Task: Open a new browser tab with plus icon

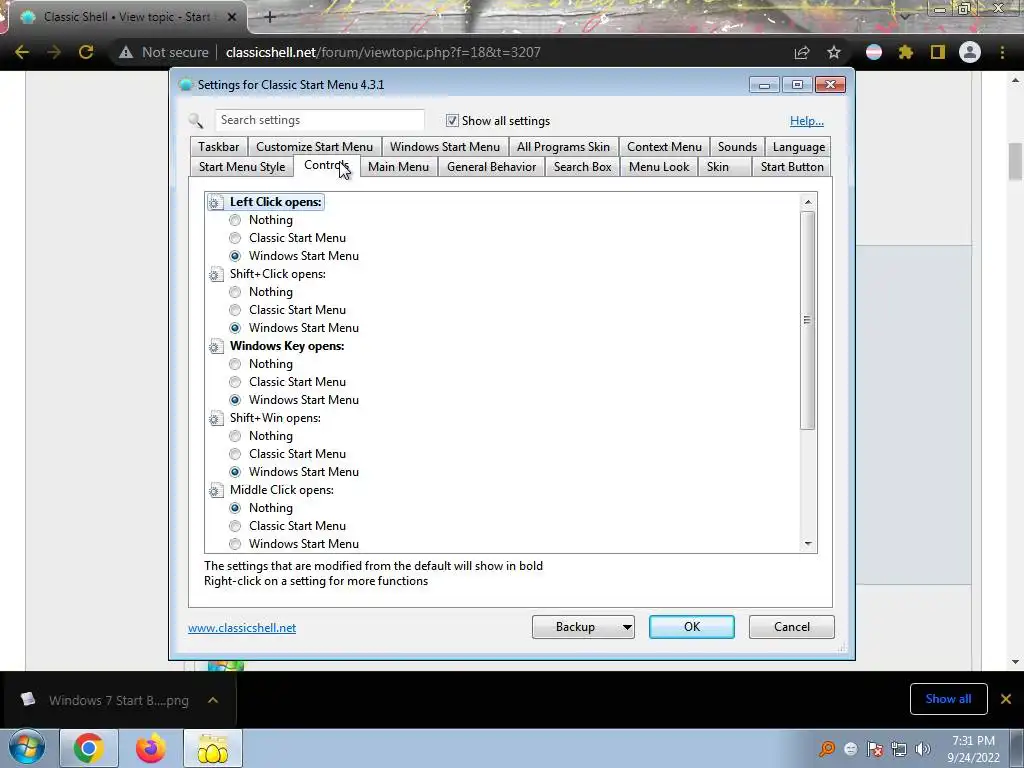Action: (x=270, y=17)
